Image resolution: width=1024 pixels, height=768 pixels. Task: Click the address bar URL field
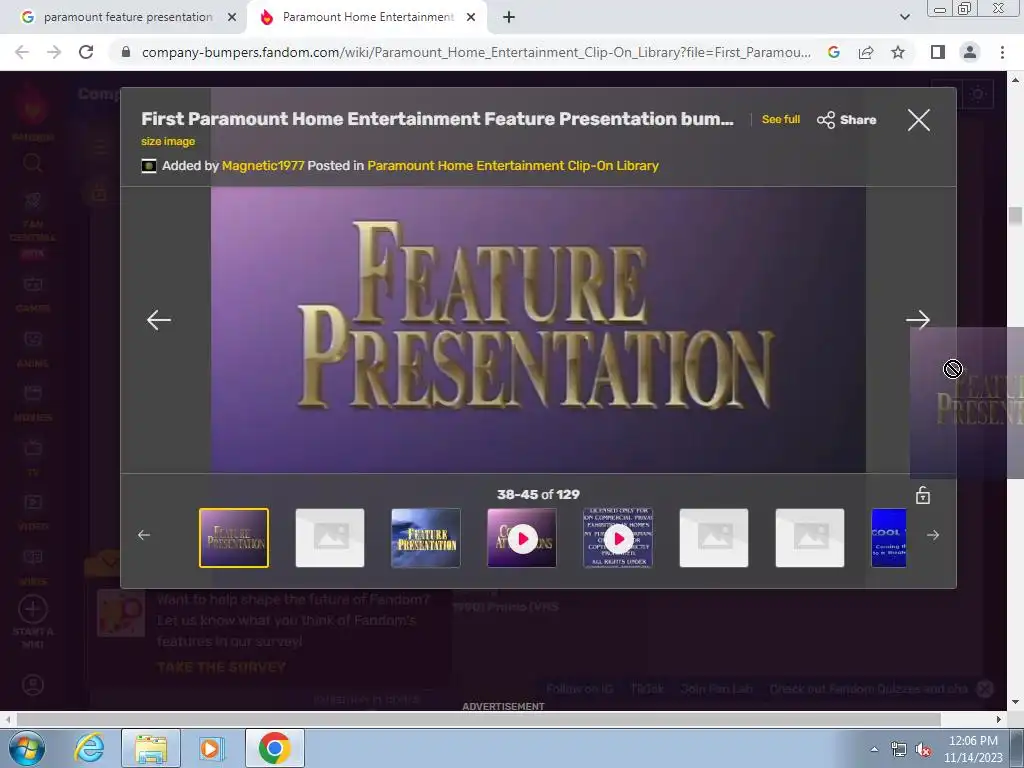pos(476,52)
